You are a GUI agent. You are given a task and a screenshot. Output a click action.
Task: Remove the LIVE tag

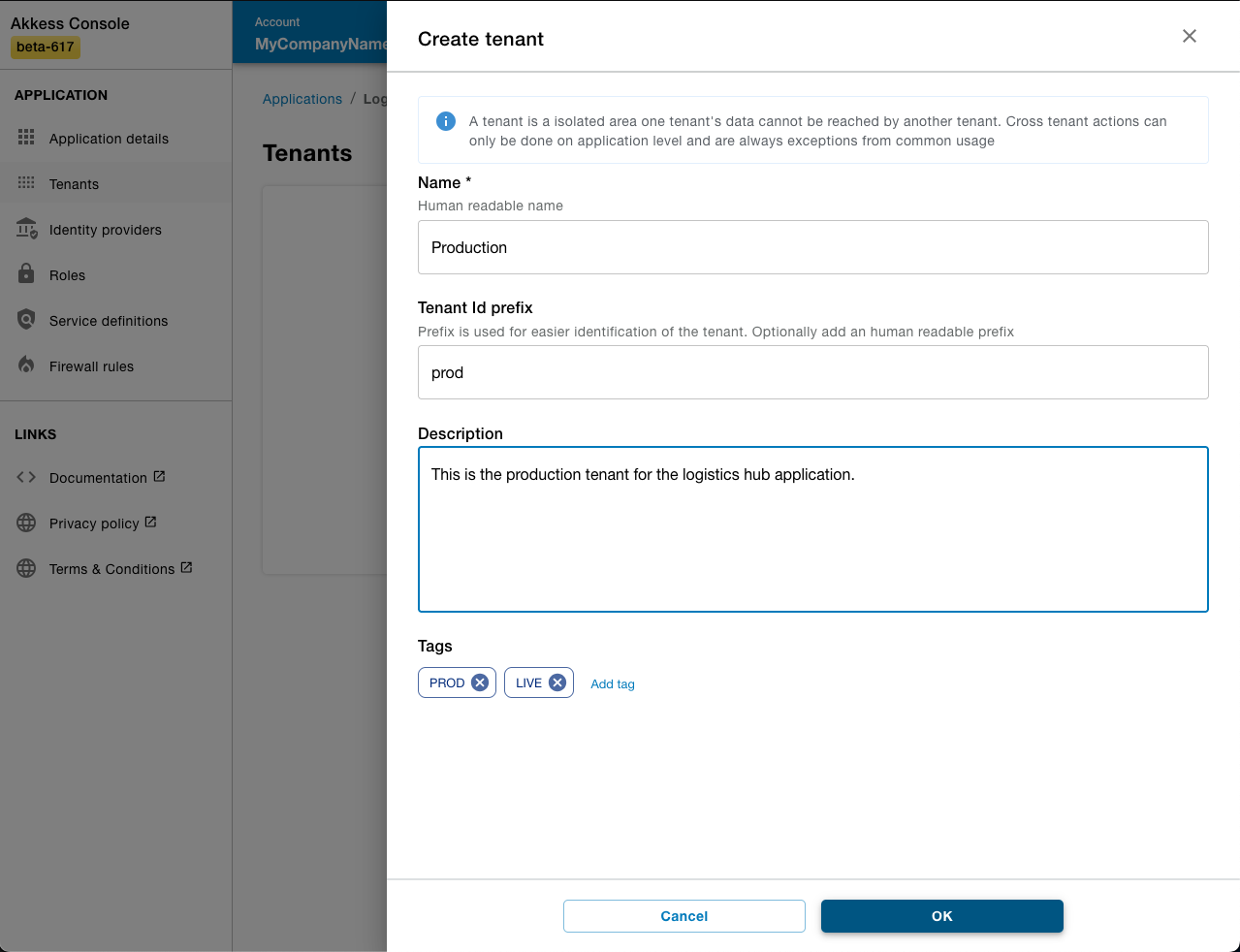(556, 682)
